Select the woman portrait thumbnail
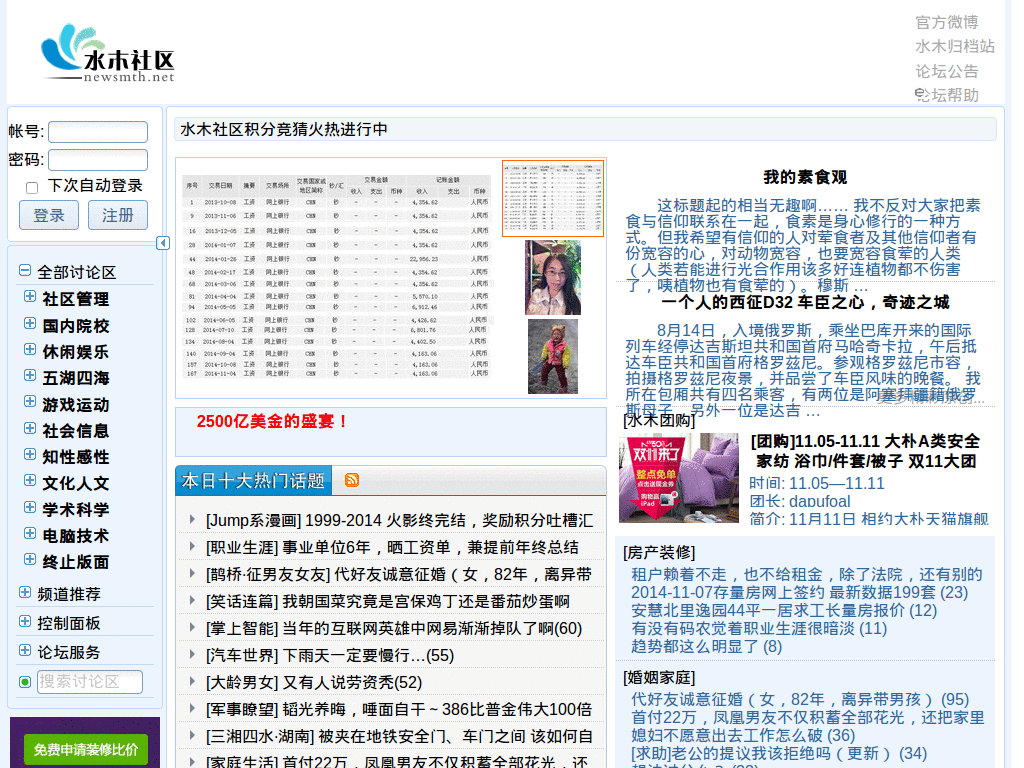The width and height of the screenshot is (1024, 768). pyautogui.click(x=552, y=278)
